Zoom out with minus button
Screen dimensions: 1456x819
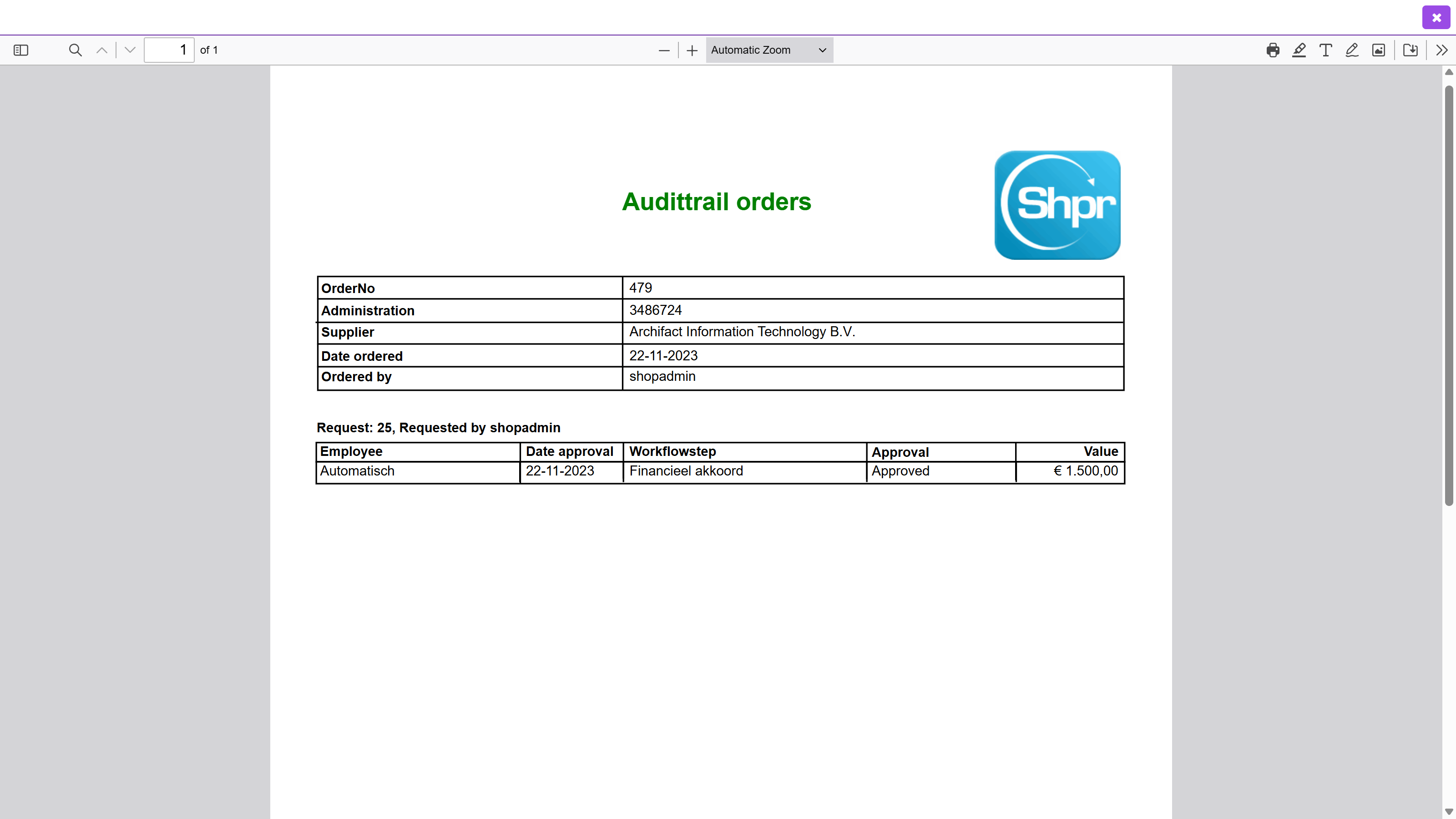coord(664,51)
